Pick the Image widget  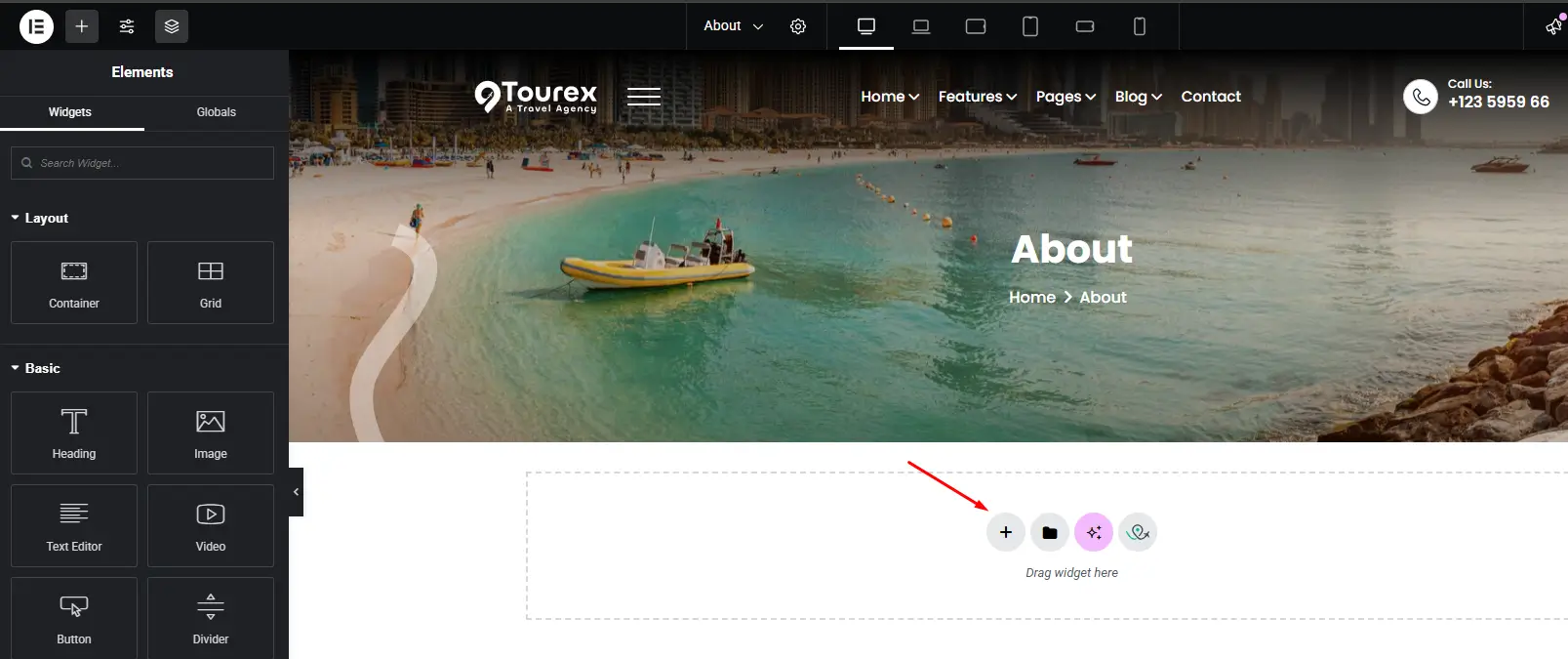(211, 433)
